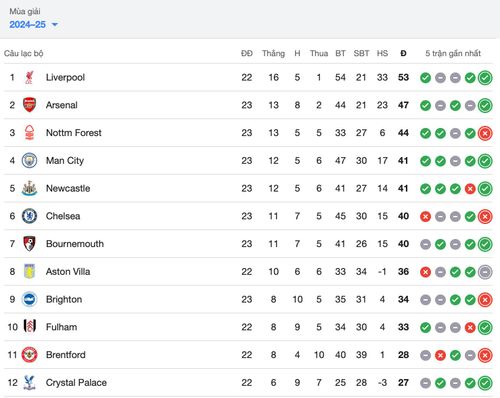This screenshot has width=500, height=398.
Task: Click the Bournemouth club crest icon
Action: coord(29,244)
